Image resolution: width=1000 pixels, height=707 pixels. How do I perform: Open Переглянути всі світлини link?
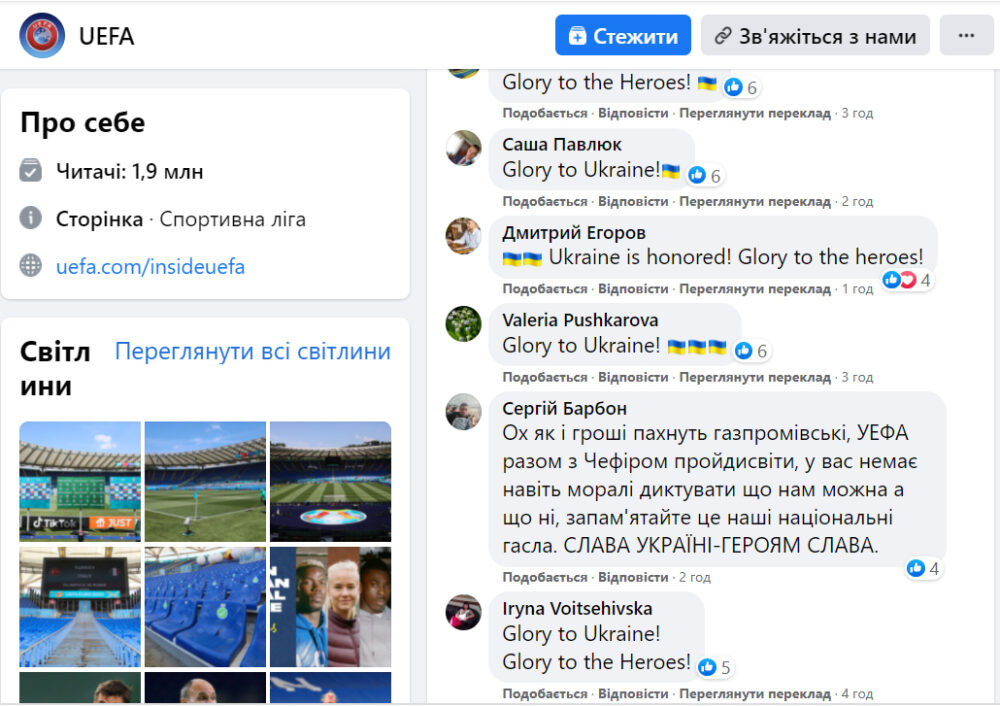pos(252,351)
